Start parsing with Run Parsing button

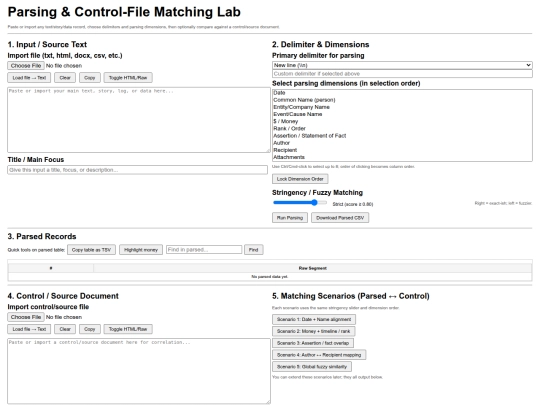coord(290,218)
